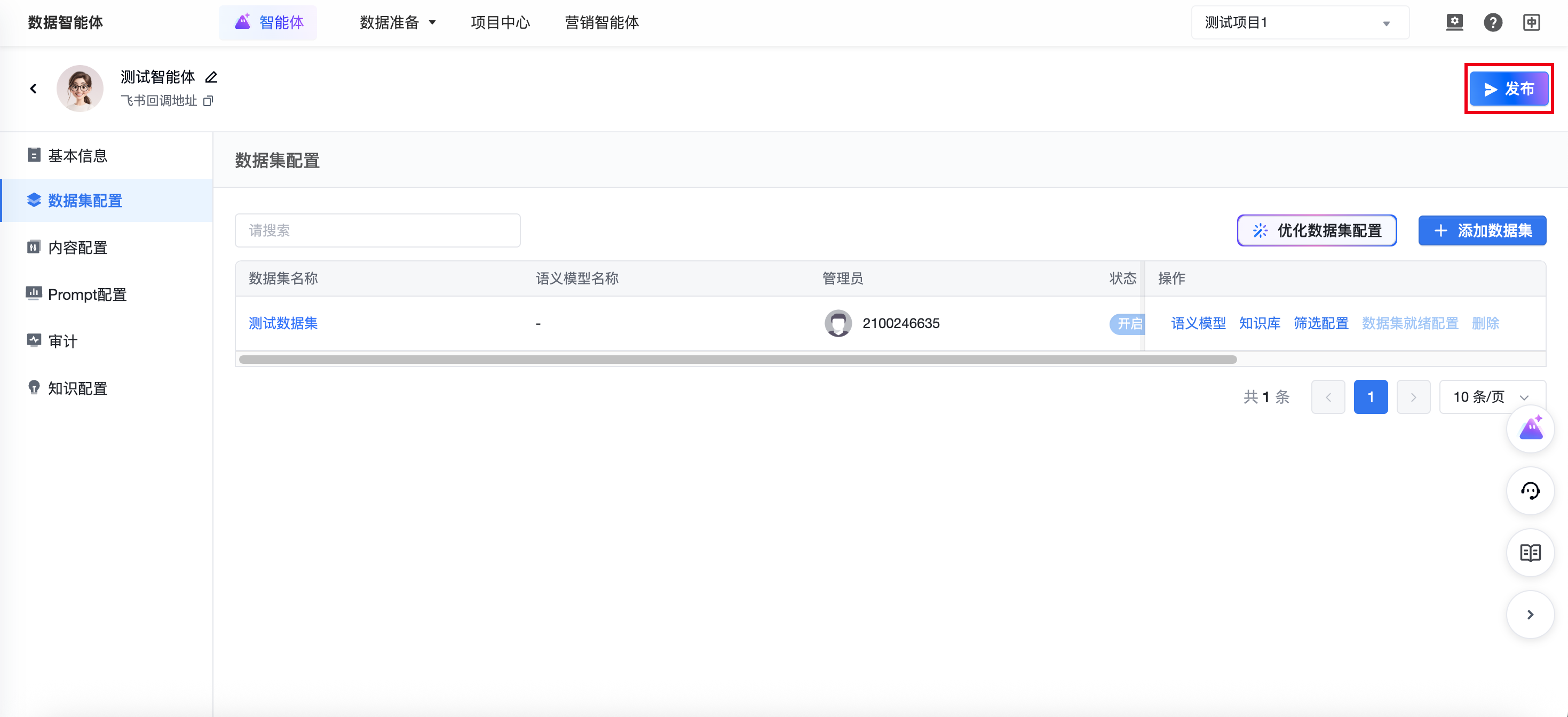Image resolution: width=1568 pixels, height=717 pixels.
Task: Collapse the floating panel with right chevron
Action: point(1530,615)
